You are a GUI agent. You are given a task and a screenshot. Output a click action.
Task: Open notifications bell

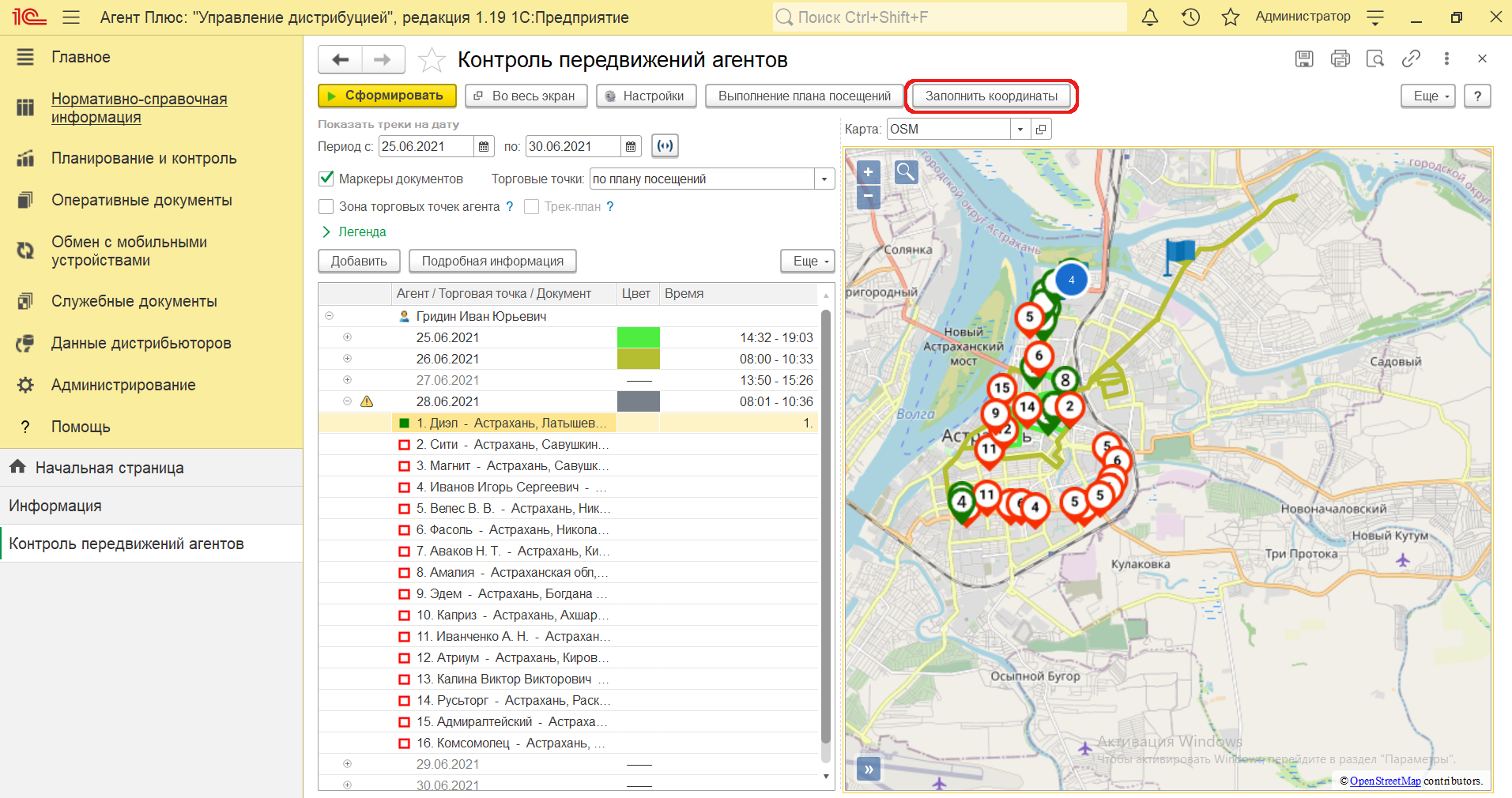point(1150,17)
